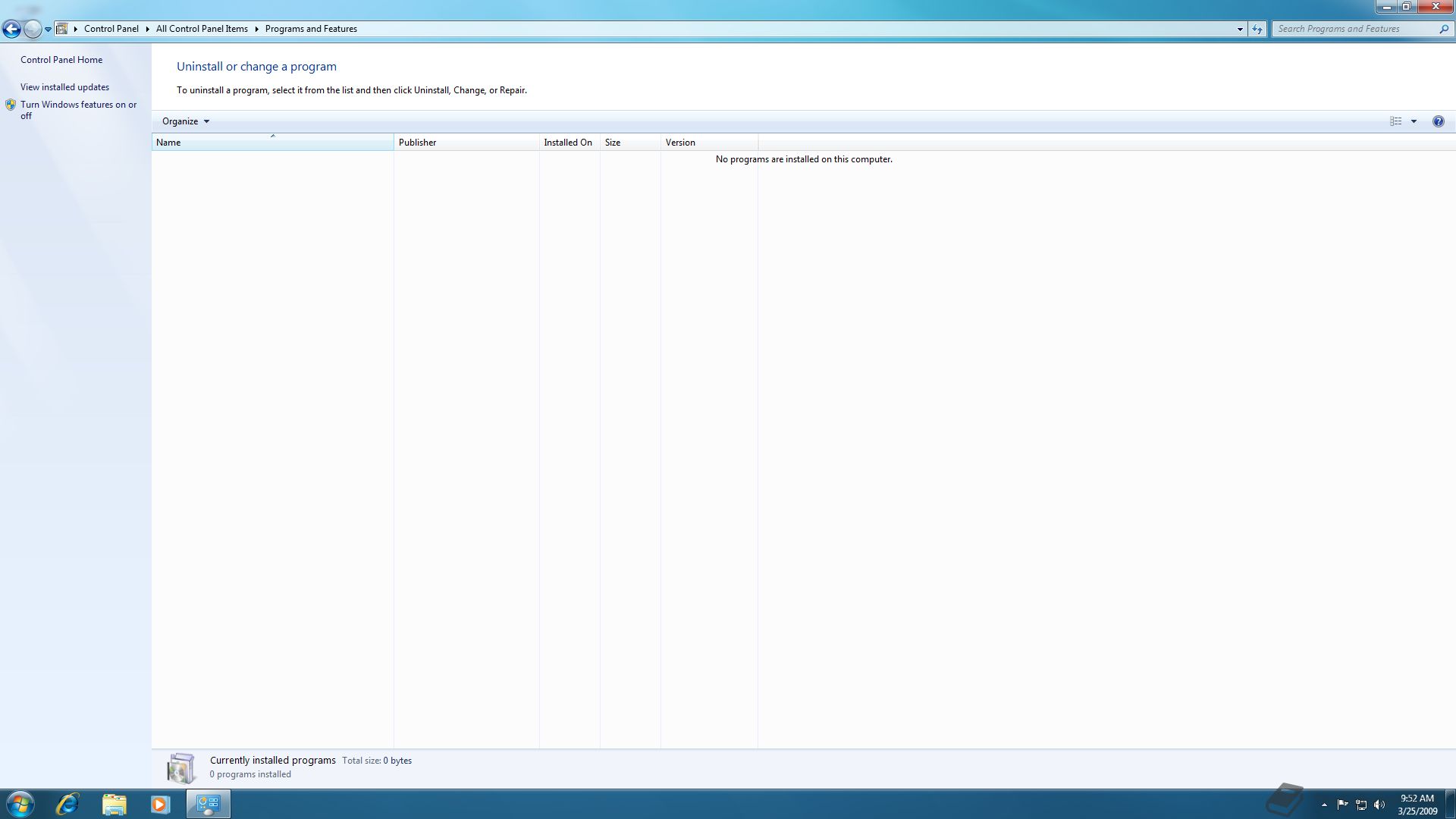The height and width of the screenshot is (819, 1456).
Task: Refresh the Programs and Features view
Action: (1257, 29)
